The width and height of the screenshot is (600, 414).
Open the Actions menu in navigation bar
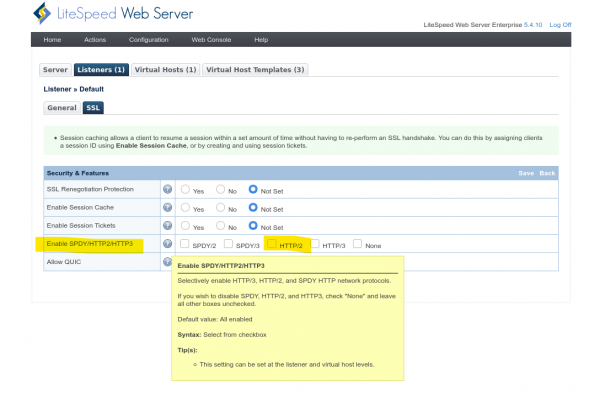pos(95,39)
